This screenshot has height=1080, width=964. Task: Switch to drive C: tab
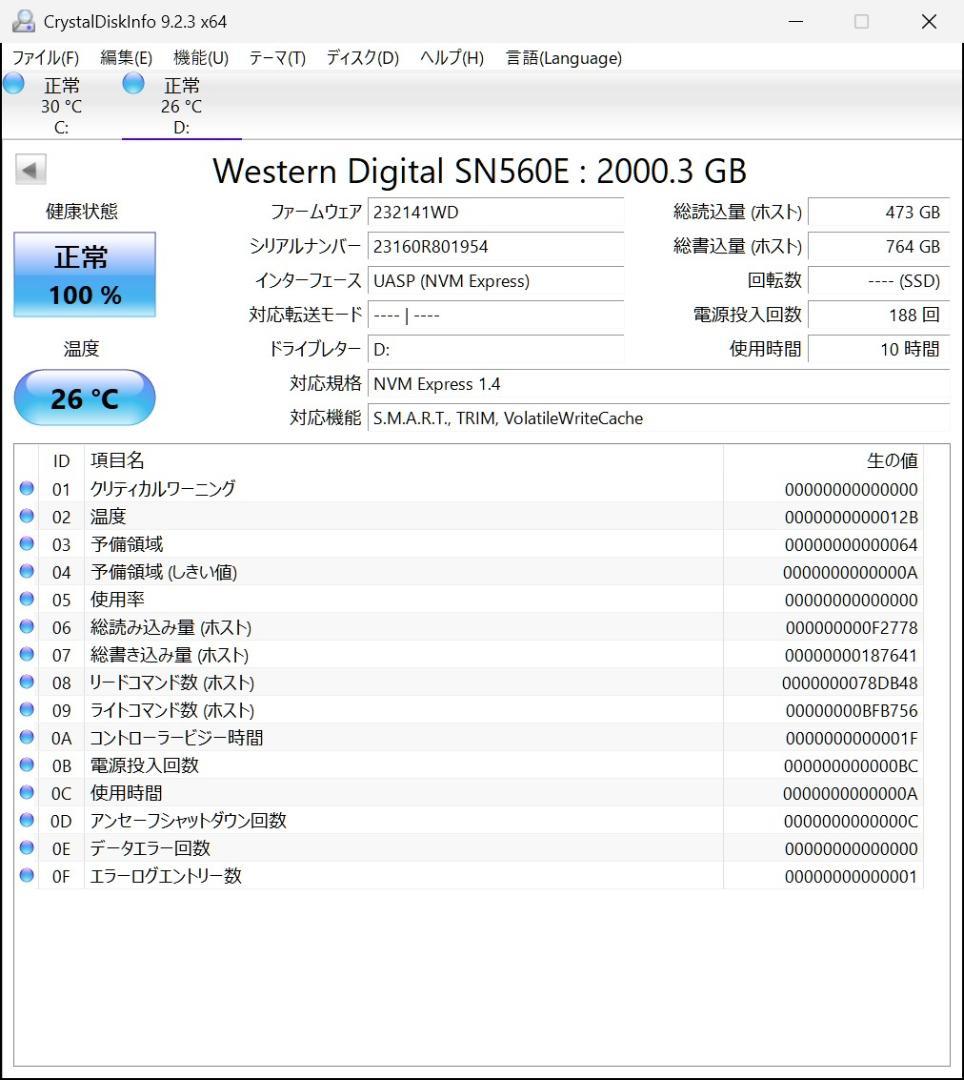pyautogui.click(x=62, y=105)
